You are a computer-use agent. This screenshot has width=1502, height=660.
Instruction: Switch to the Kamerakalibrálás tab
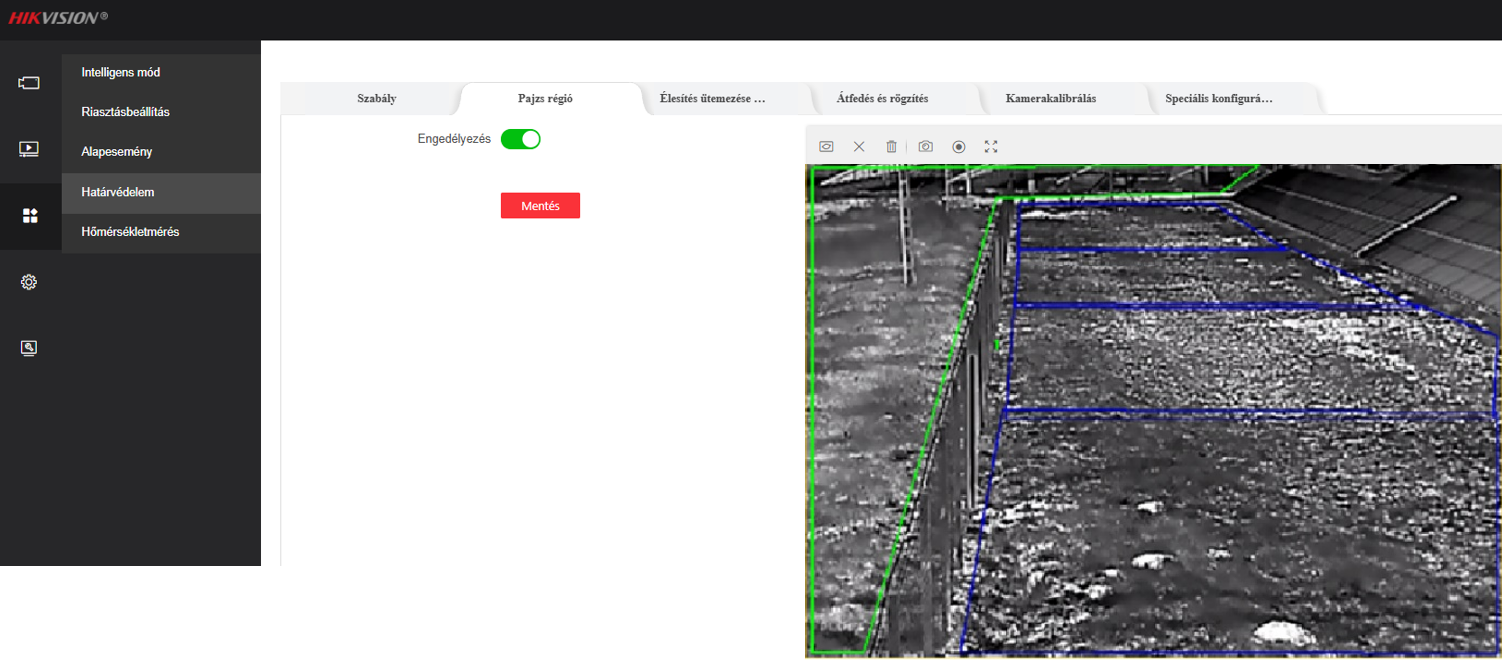[x=1051, y=99]
